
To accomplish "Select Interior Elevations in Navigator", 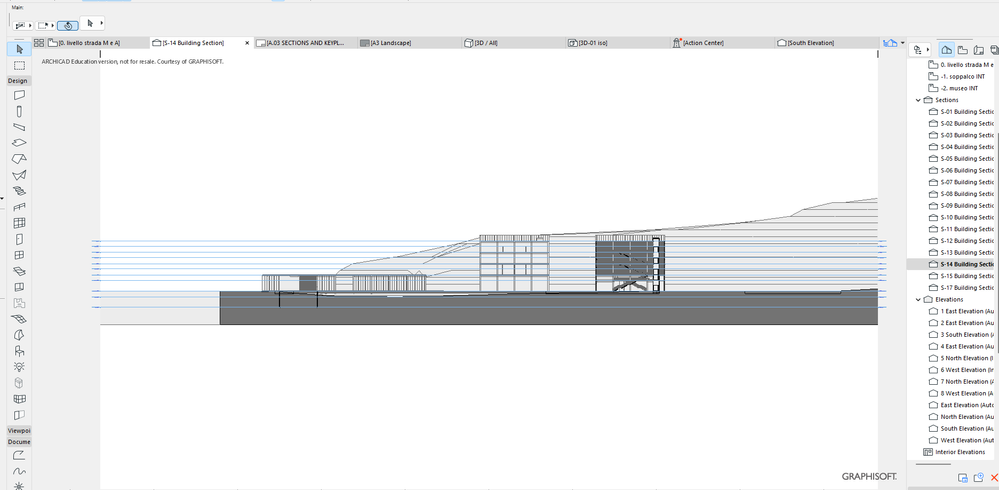I will pos(954,452).
